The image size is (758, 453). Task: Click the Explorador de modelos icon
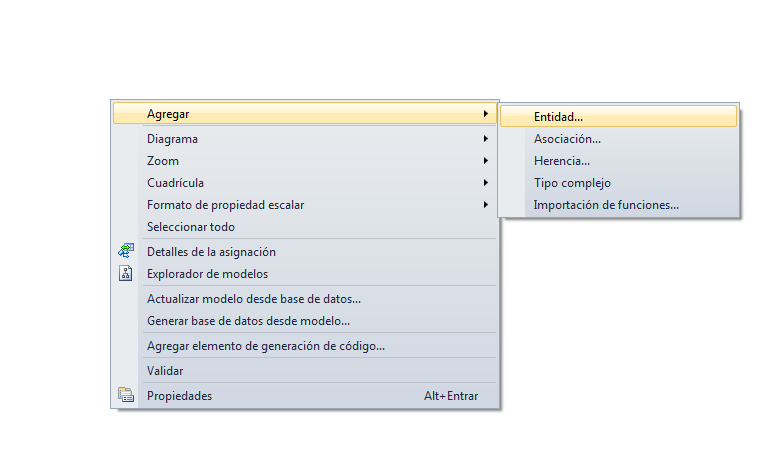pyautogui.click(x=126, y=273)
